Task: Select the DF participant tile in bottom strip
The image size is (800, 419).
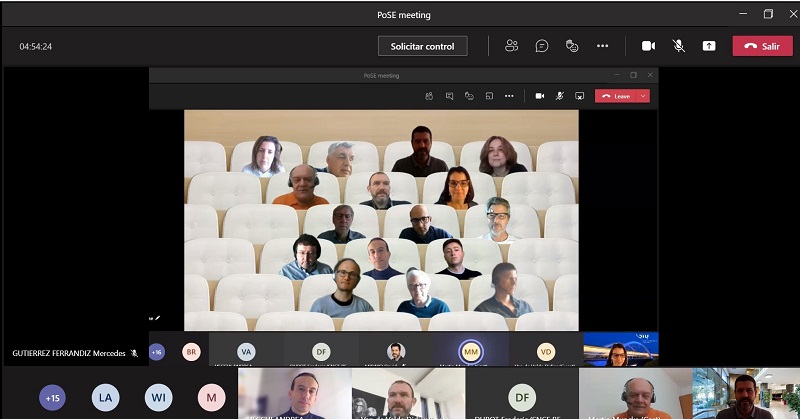Action: click(x=521, y=396)
